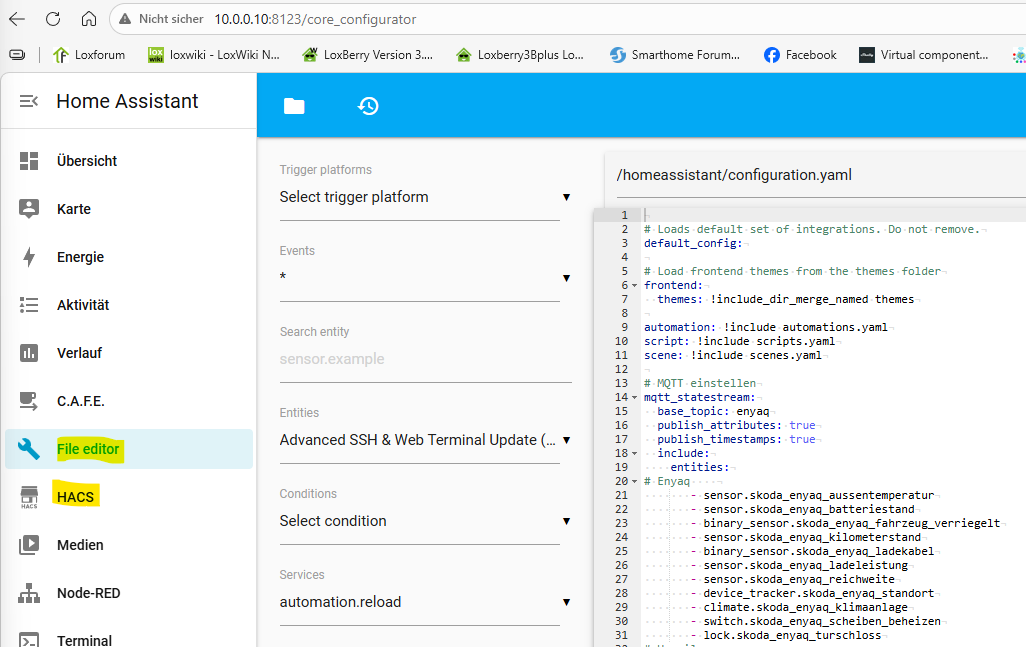Open the Entities dropdown list
The image size is (1026, 647).
click(x=566, y=440)
